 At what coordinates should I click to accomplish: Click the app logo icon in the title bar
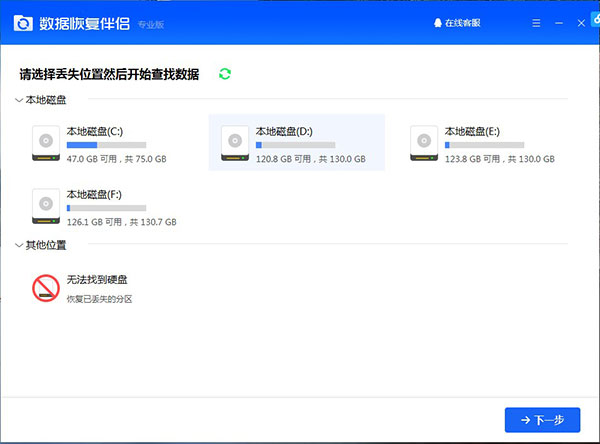coord(23,23)
